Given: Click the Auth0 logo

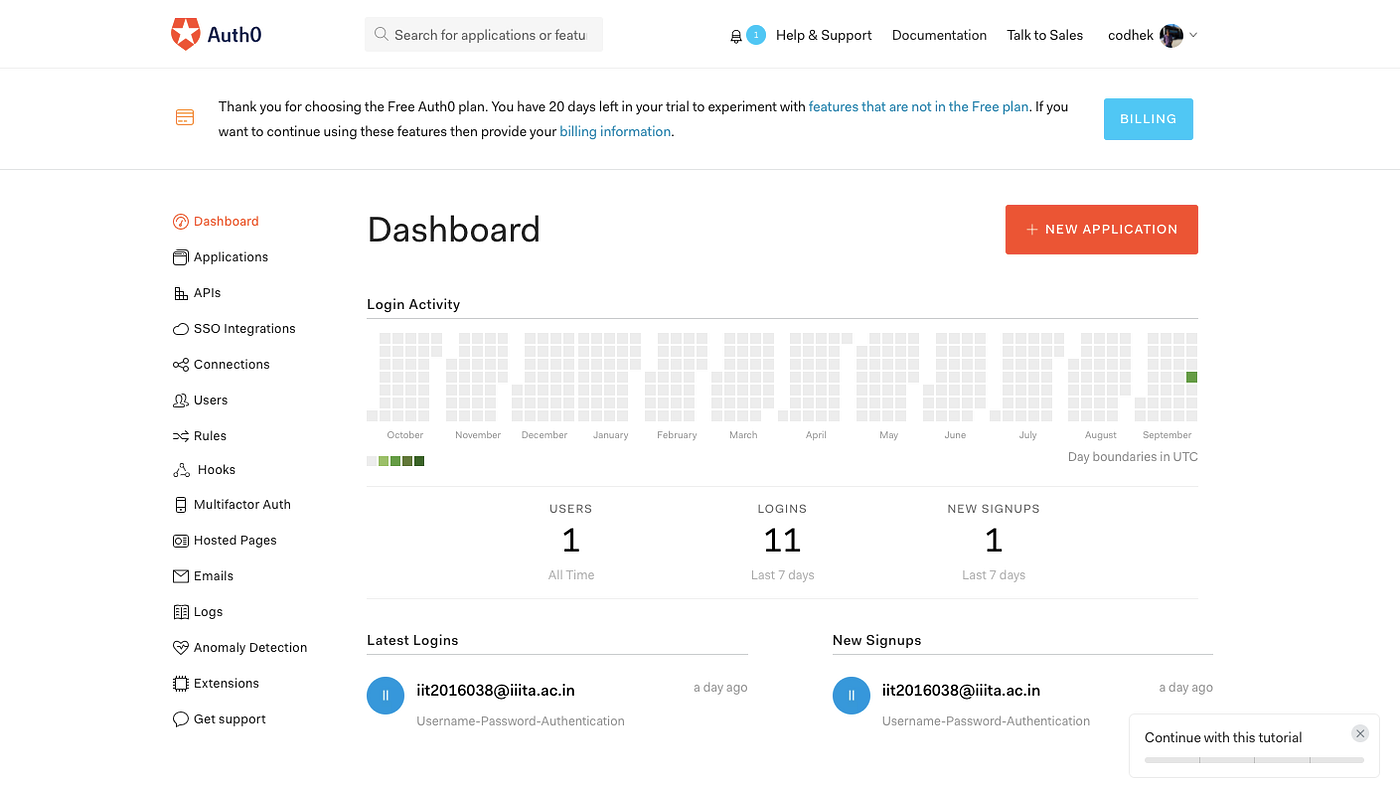Looking at the screenshot, I should pos(217,34).
